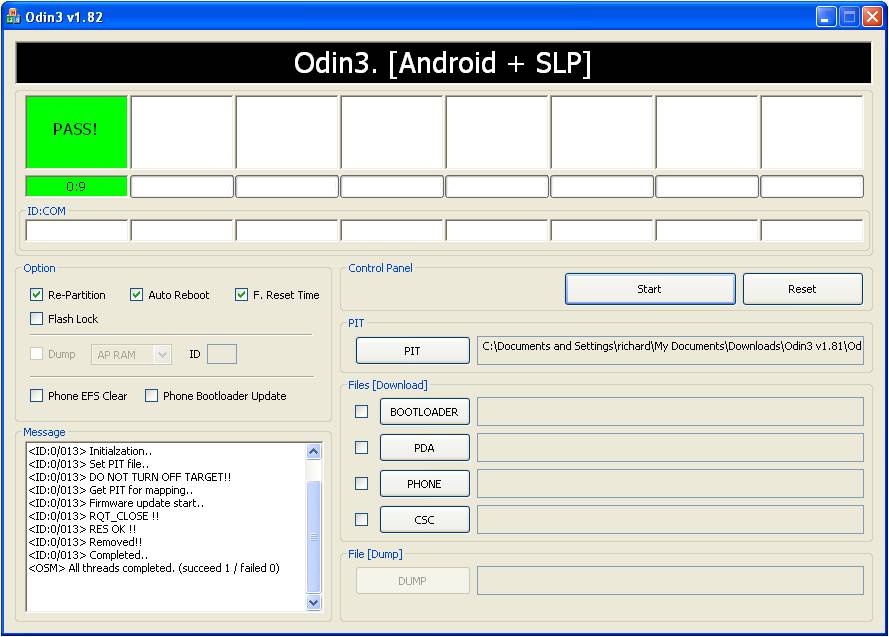This screenshot has height=637, width=889.
Task: Maximize the Odin3 window
Action: pos(848,16)
